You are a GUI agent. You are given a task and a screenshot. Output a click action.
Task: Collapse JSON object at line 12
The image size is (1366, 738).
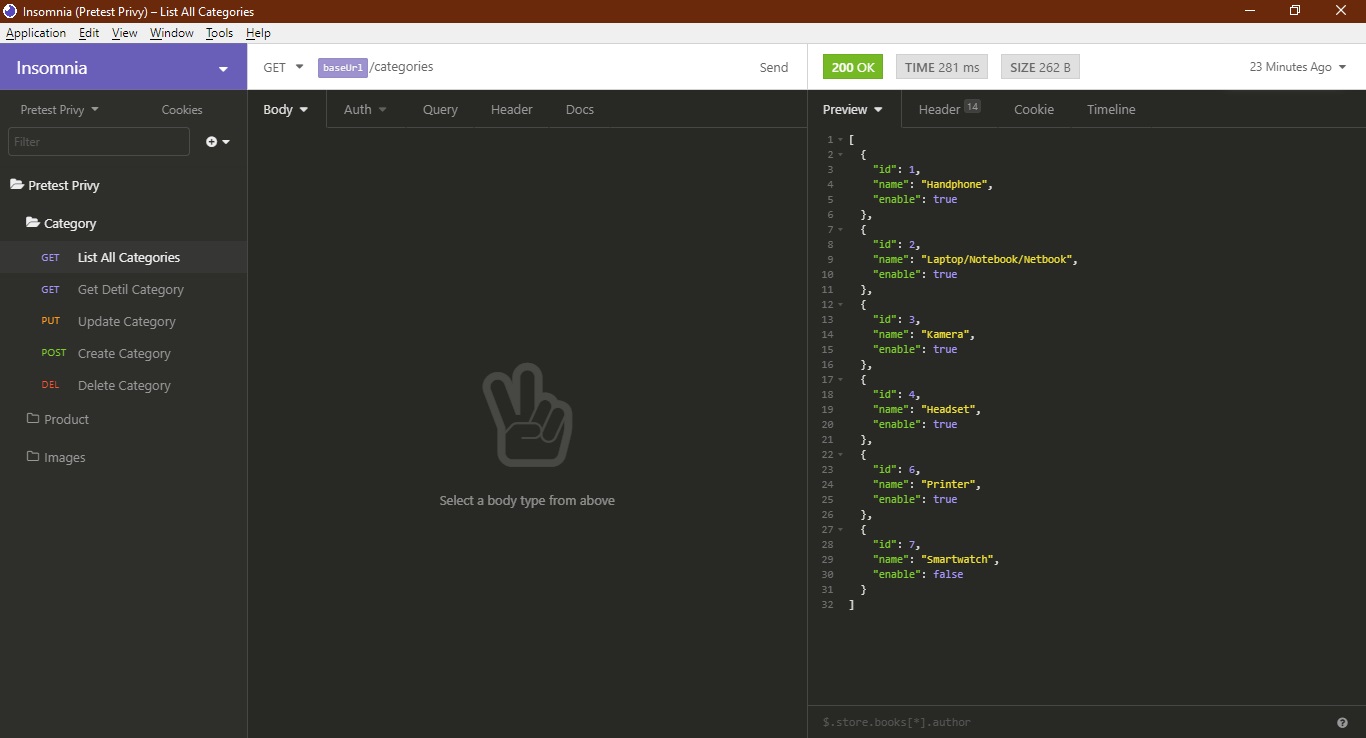click(840, 305)
